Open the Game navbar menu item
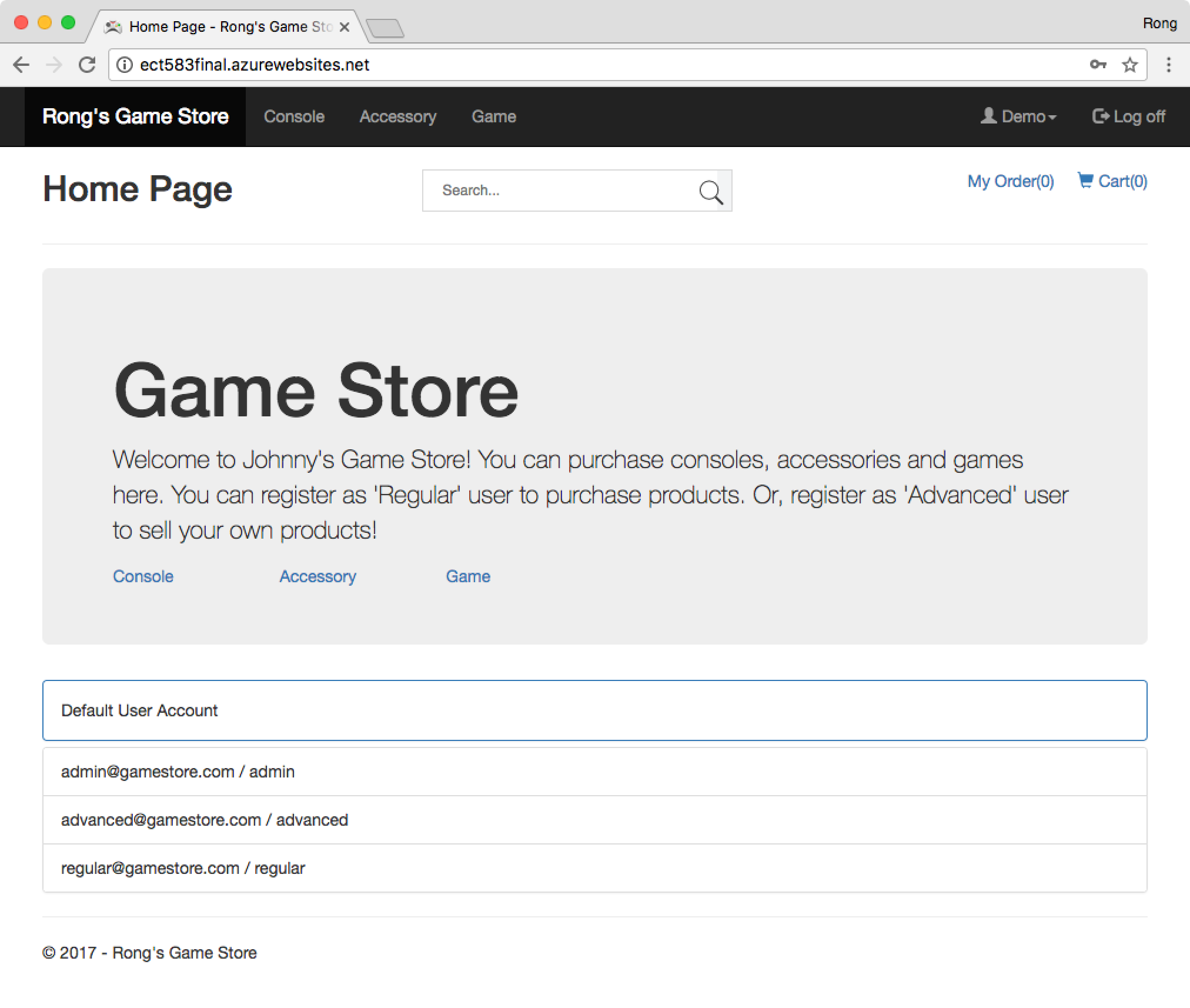The height and width of the screenshot is (1008, 1190). (494, 116)
